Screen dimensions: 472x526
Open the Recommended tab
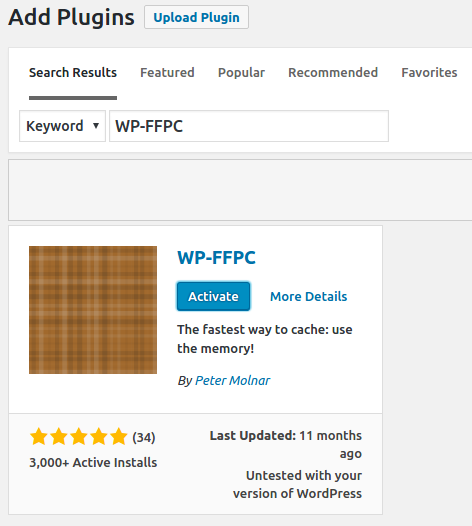[333, 72]
